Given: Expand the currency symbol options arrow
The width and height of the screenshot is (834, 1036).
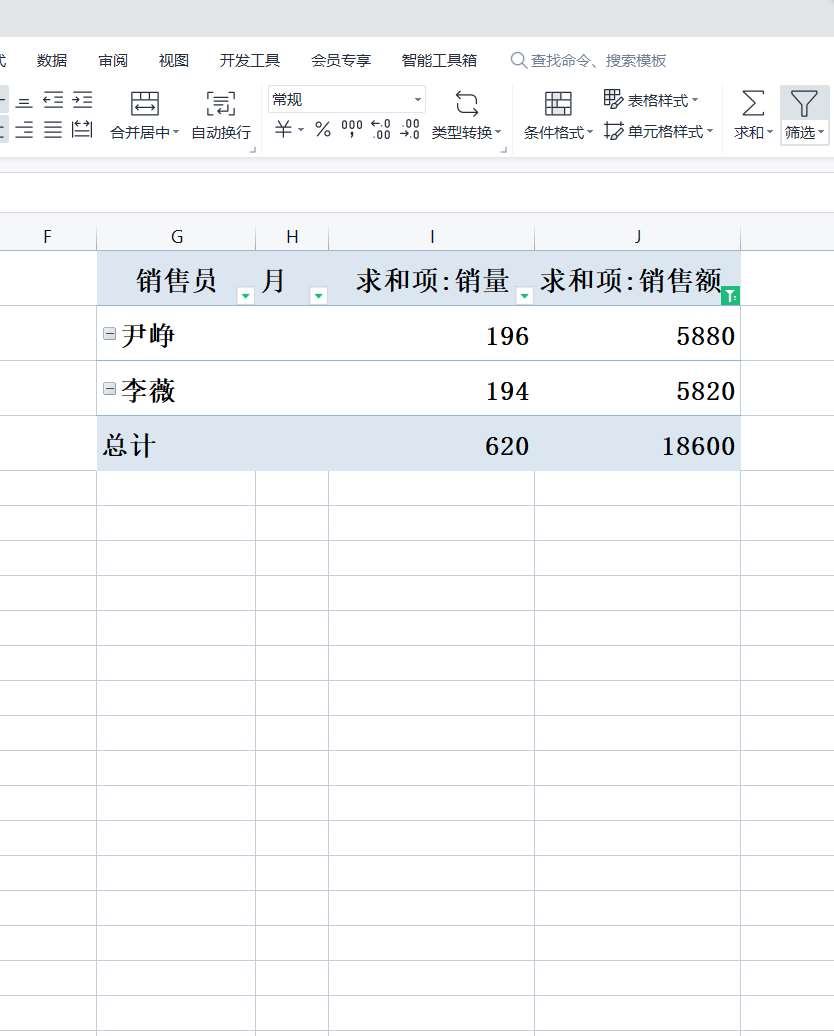Looking at the screenshot, I should tap(301, 129).
